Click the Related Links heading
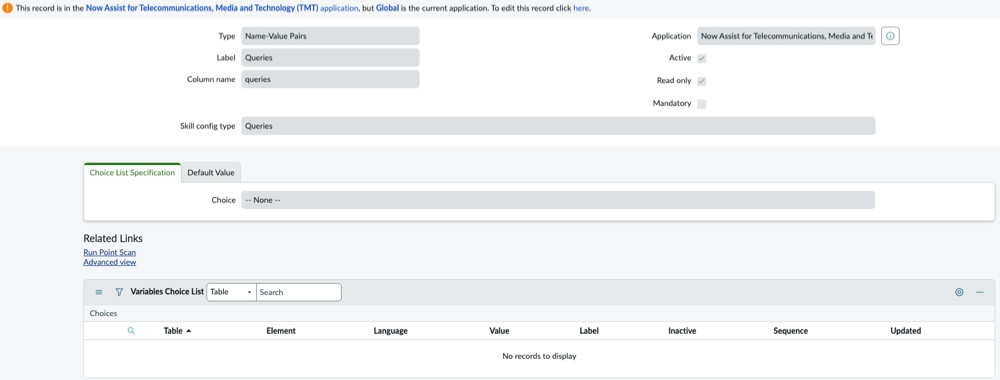 coord(113,238)
